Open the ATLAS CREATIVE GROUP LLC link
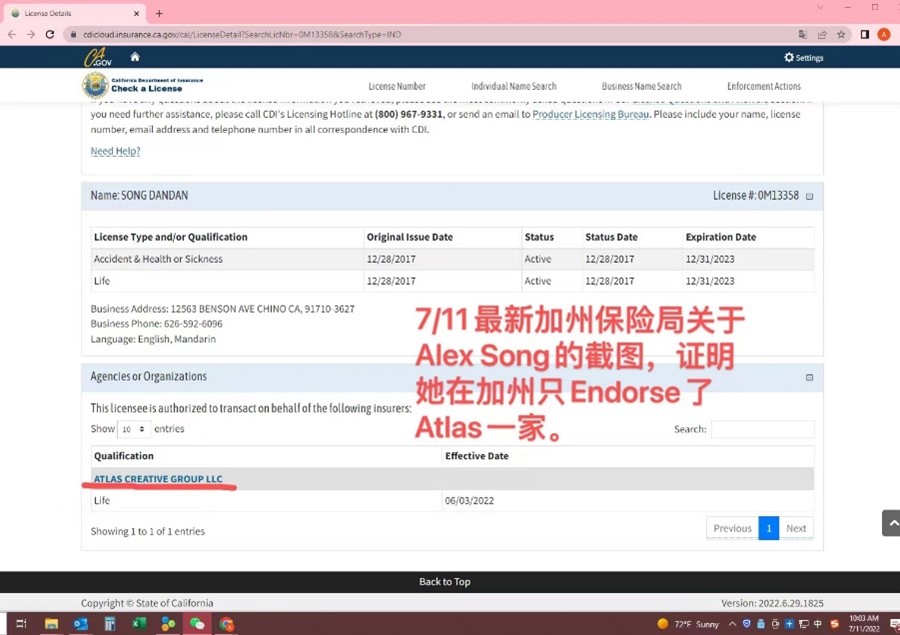900x635 pixels. click(x=158, y=479)
